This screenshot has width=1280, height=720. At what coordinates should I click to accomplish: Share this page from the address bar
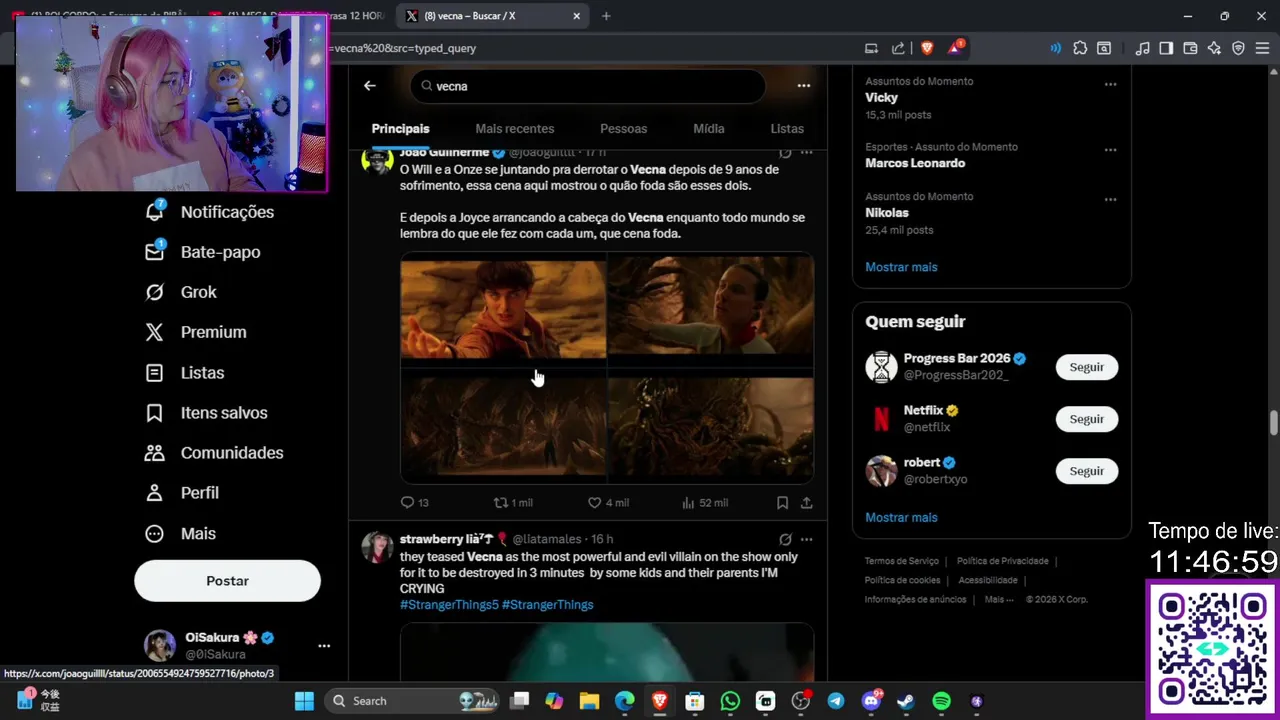pyautogui.click(x=898, y=48)
